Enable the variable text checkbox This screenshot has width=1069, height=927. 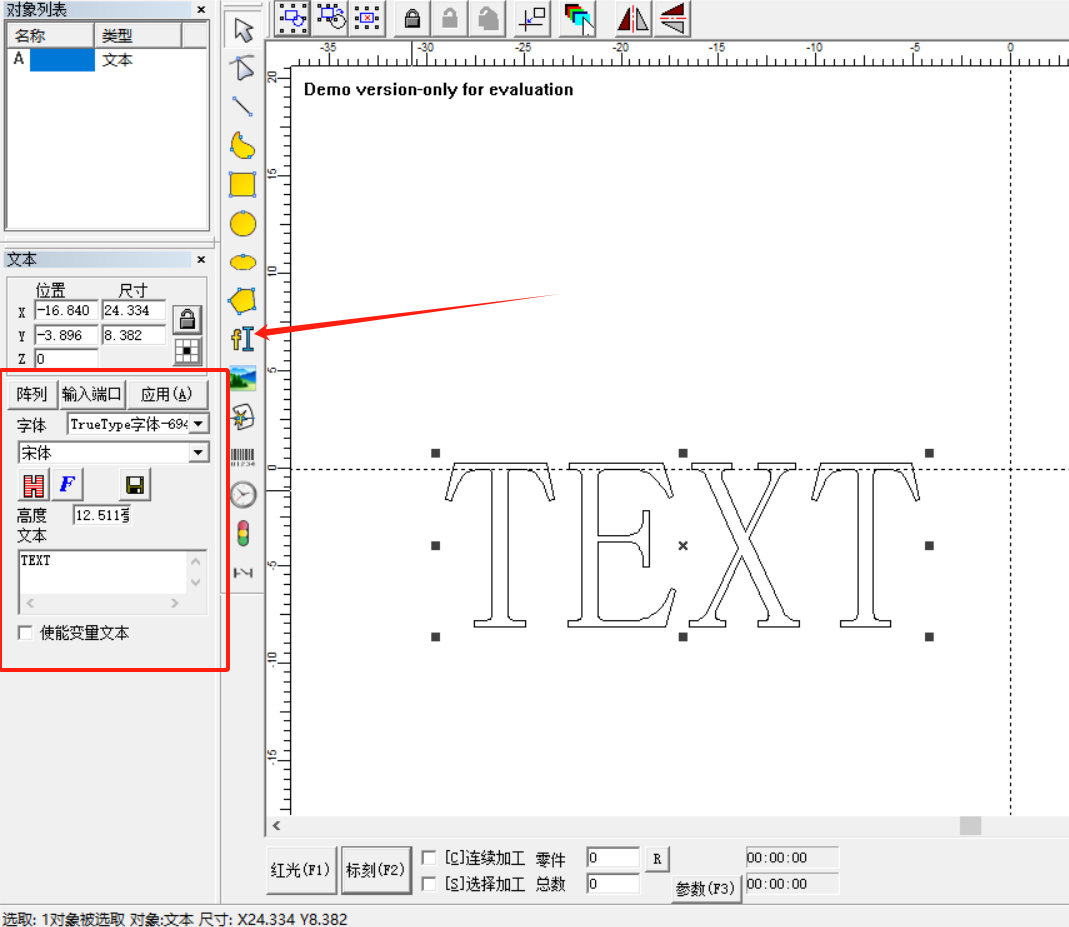[25, 633]
